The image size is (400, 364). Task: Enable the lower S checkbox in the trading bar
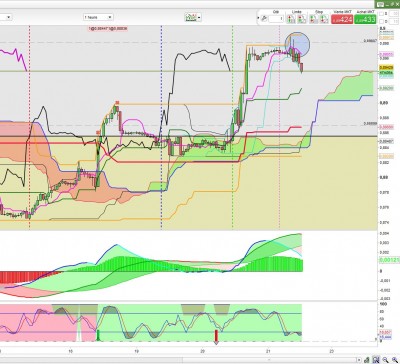[x=381, y=22]
